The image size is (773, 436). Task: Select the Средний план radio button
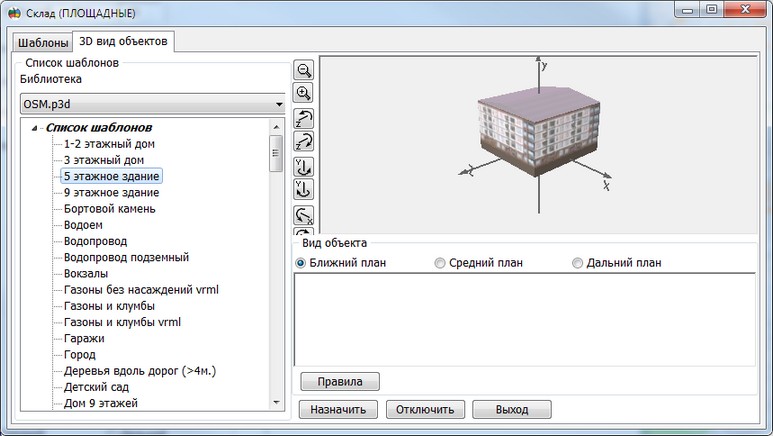(440, 263)
